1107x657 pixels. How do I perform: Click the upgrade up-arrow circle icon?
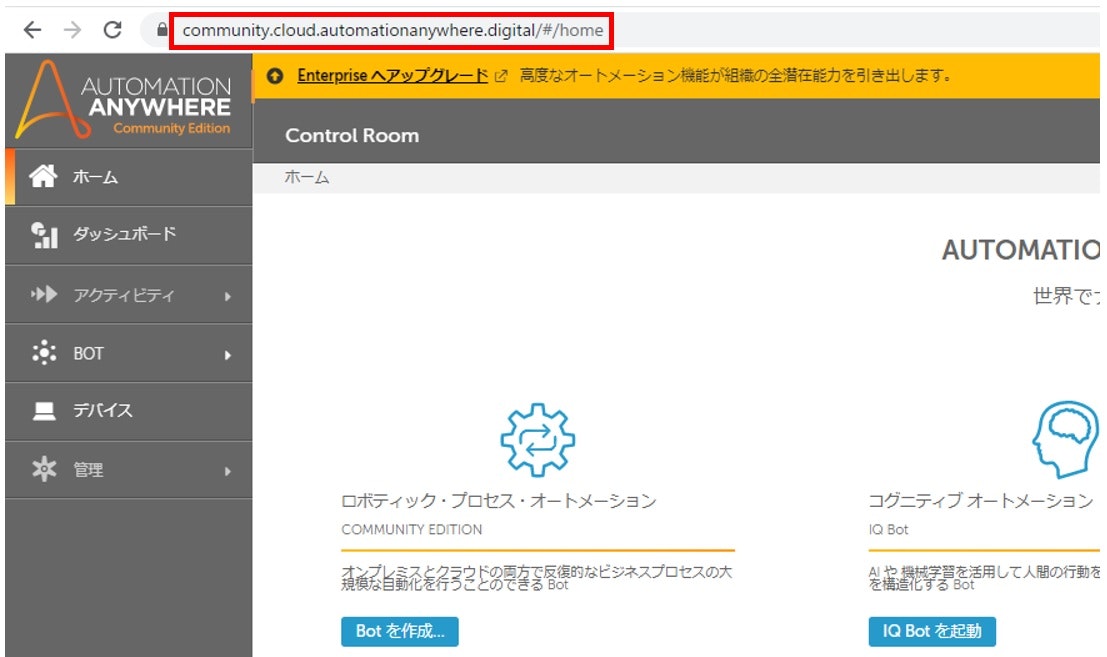coord(275,76)
